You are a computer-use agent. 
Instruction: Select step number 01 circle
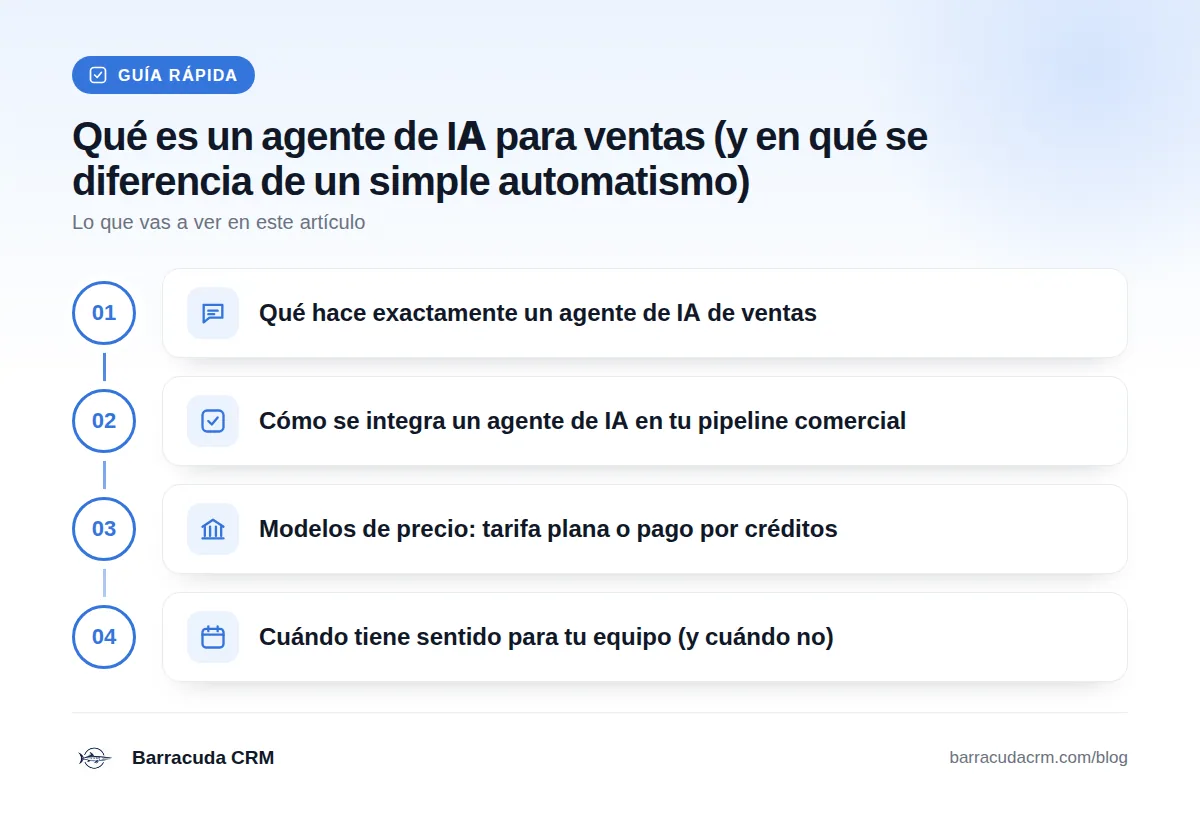[x=104, y=313]
